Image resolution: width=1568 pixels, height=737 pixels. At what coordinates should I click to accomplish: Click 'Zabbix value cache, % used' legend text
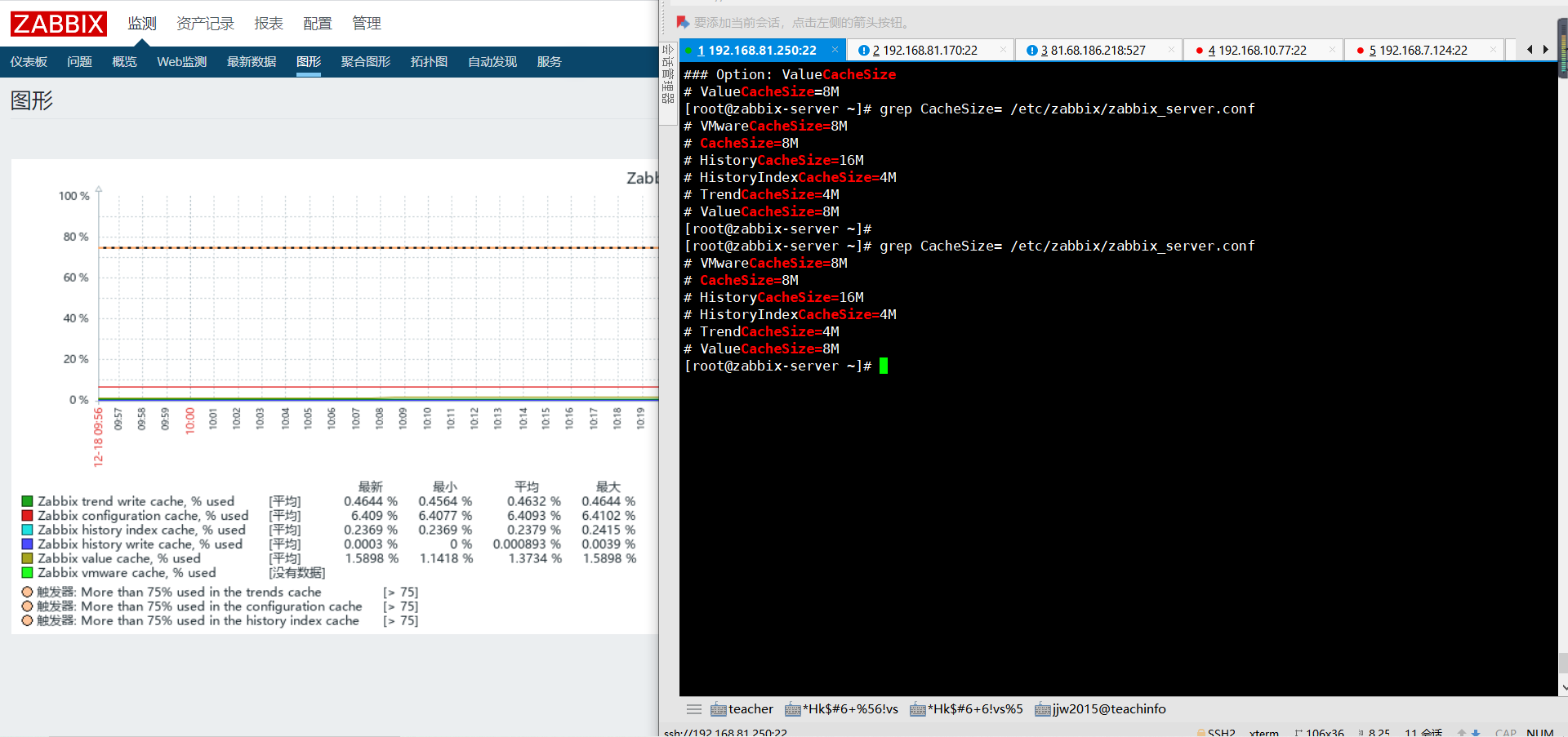point(119,558)
